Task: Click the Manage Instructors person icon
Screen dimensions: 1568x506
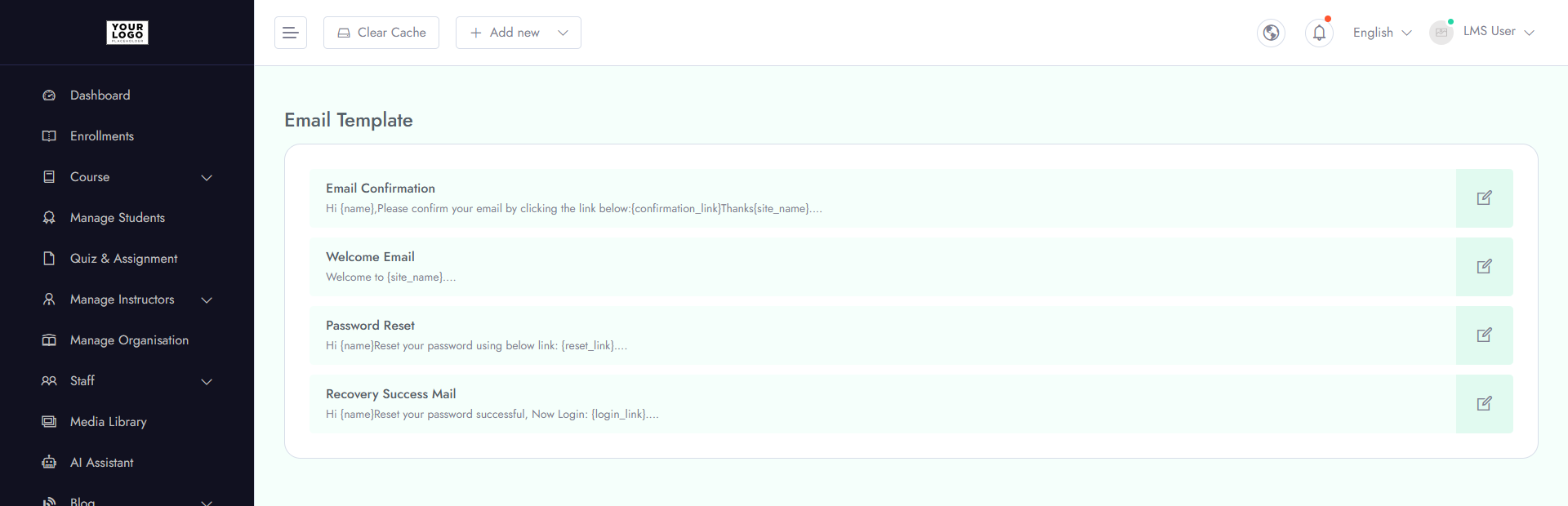Action: click(49, 300)
